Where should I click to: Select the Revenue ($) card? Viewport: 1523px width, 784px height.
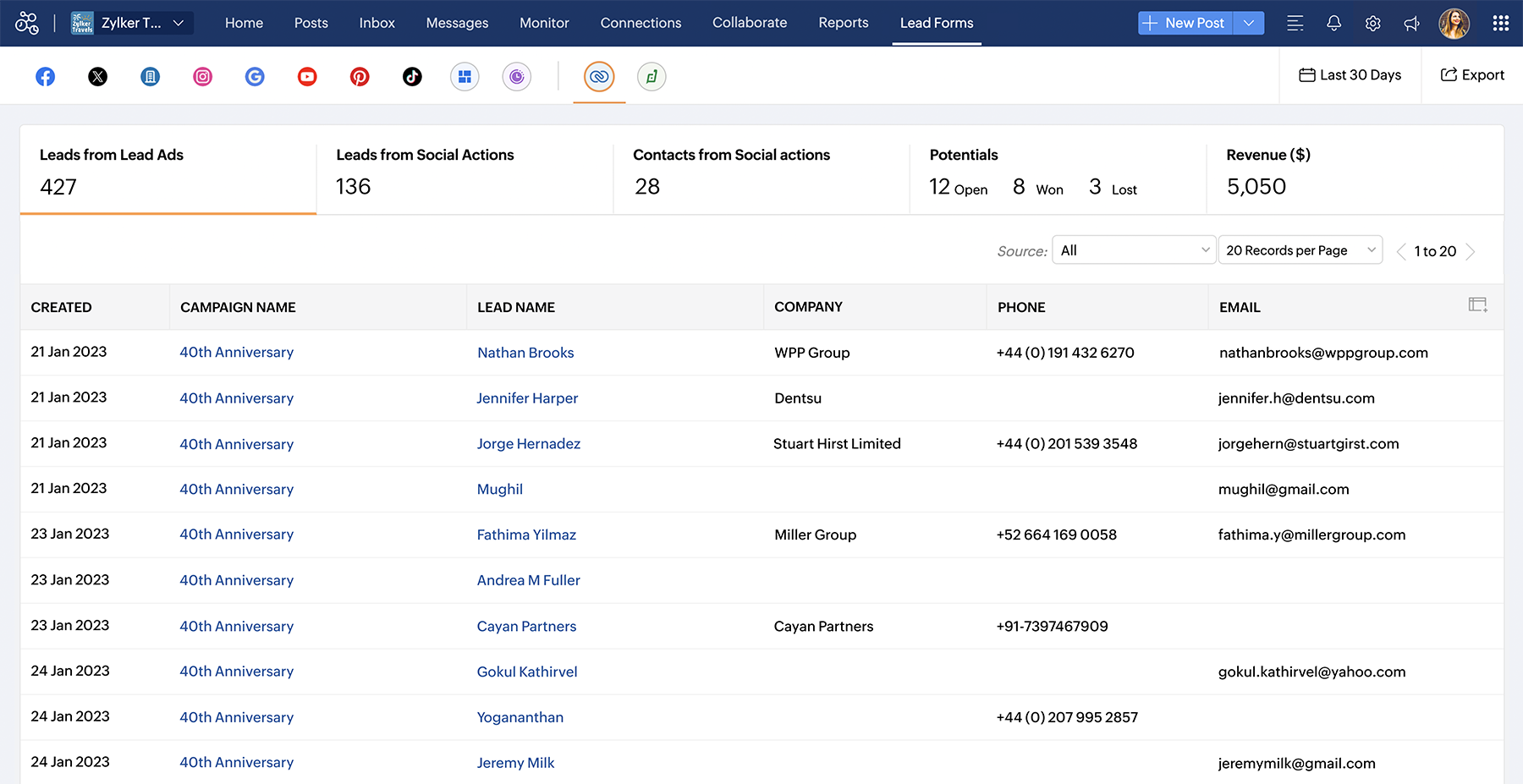pos(1355,170)
